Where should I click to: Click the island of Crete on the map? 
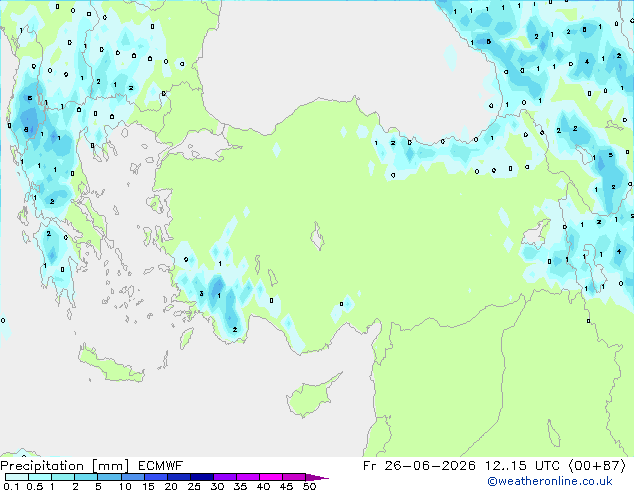110,364
